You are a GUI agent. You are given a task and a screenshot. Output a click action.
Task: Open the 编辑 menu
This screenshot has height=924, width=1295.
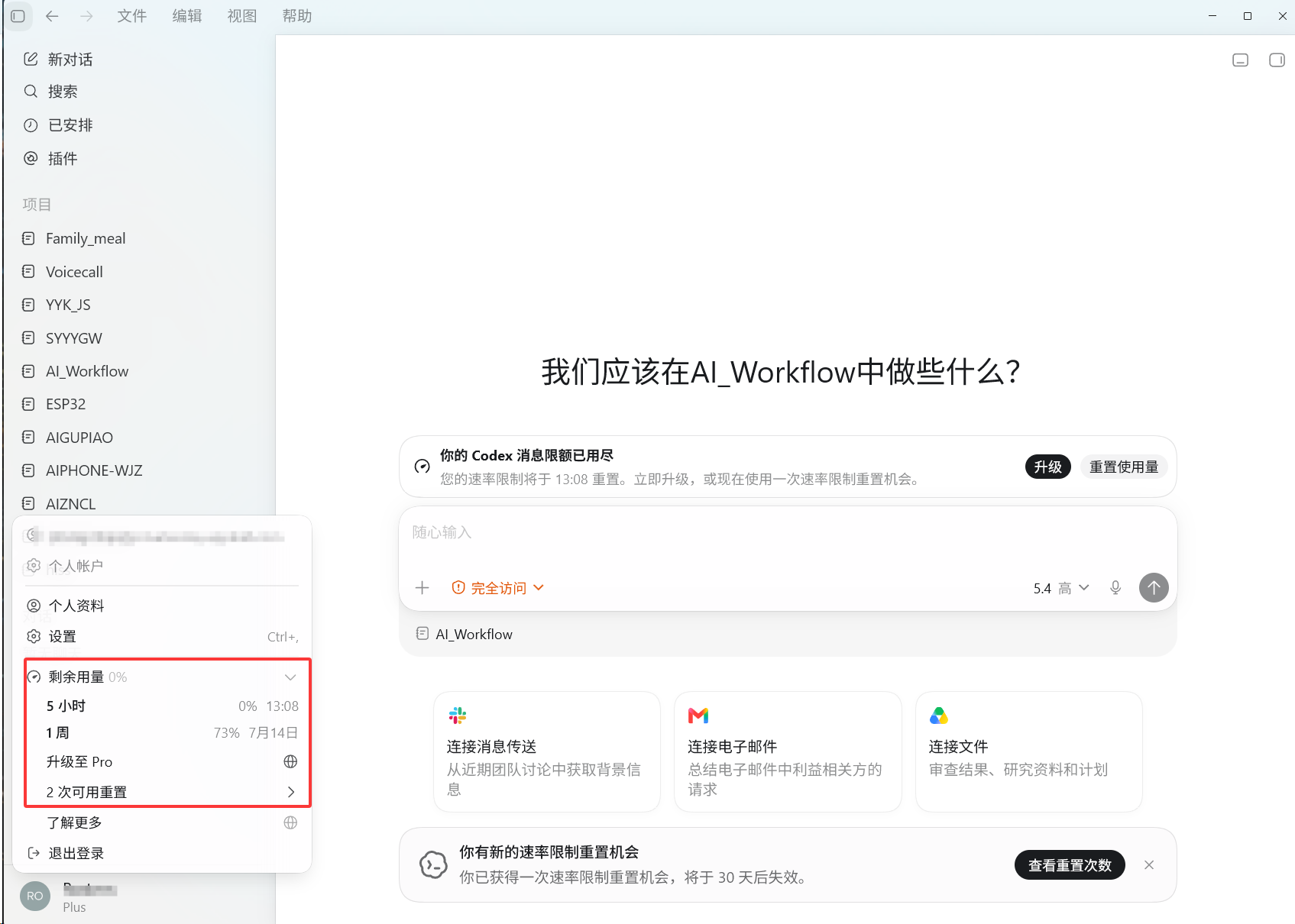coord(187,16)
